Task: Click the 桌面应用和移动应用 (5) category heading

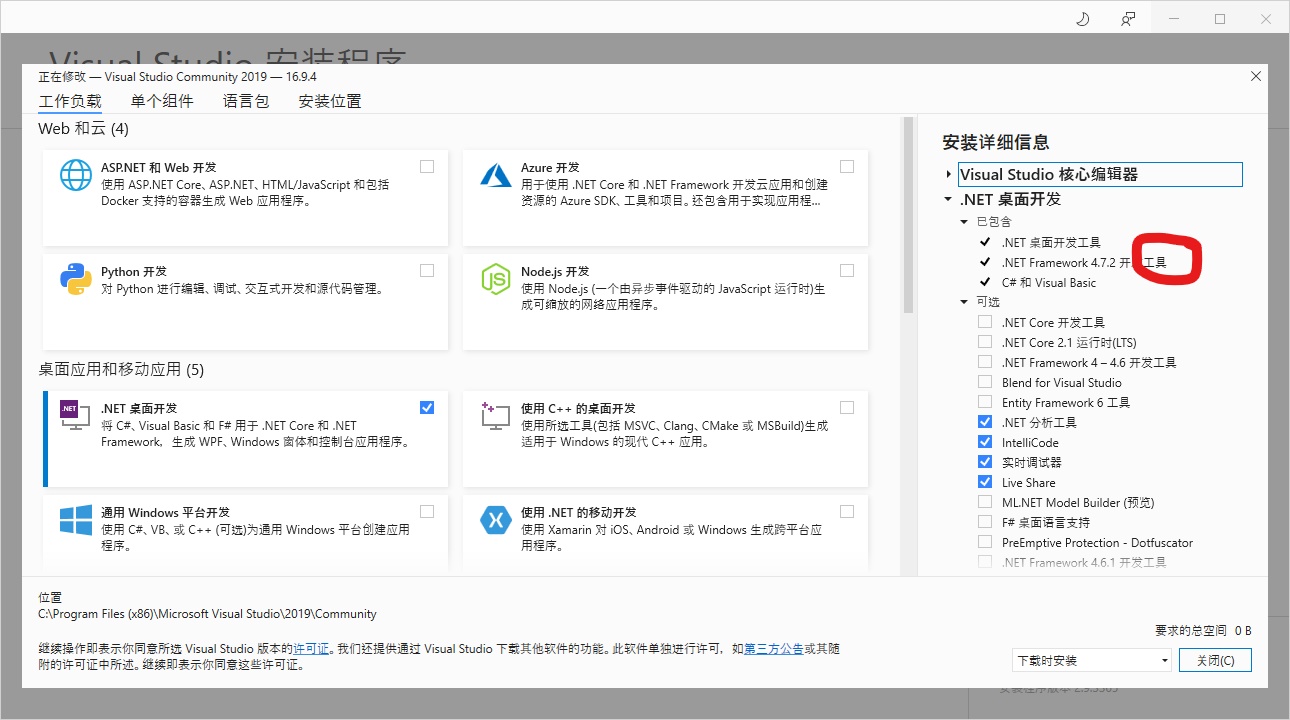Action: click(x=121, y=370)
